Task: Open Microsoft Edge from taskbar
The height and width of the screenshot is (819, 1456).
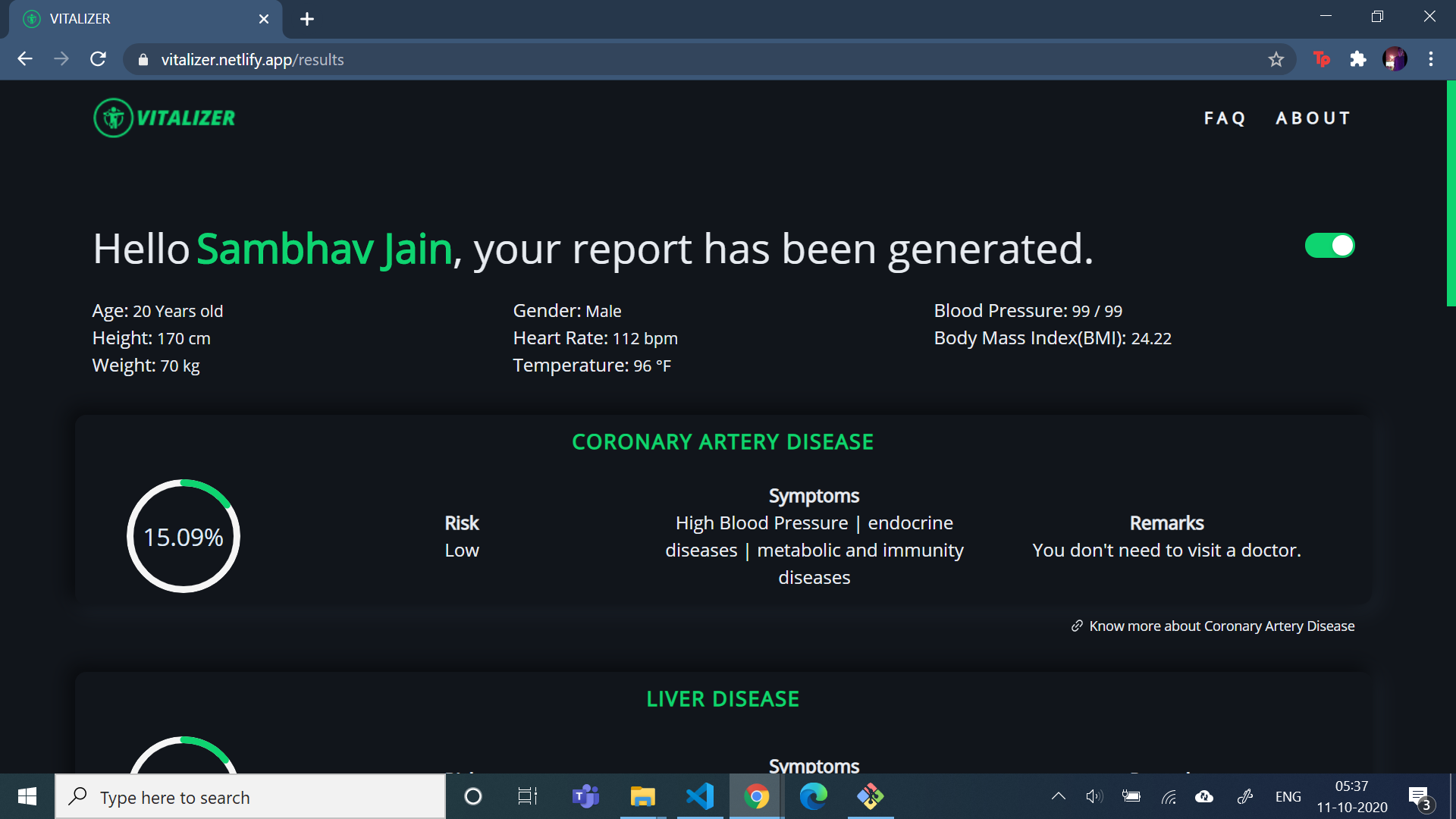Action: pos(813,796)
